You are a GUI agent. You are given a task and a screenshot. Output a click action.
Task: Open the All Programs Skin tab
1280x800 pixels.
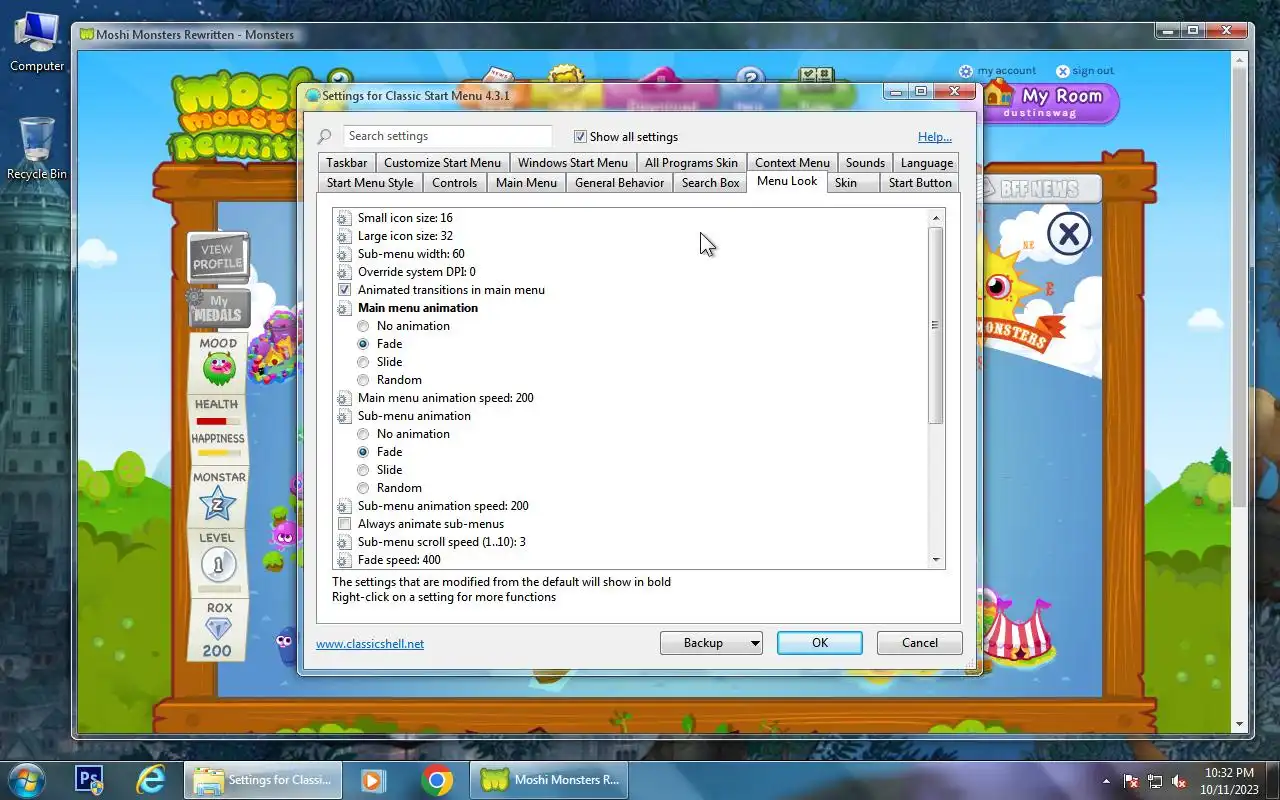(691, 163)
